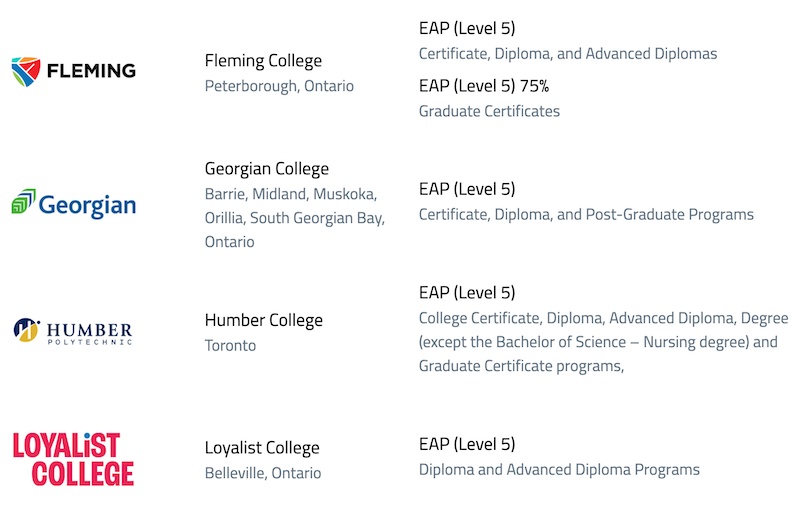Click the Barrie, Midland, Muskoka location text
The height and width of the screenshot is (520, 800).
coord(291,194)
